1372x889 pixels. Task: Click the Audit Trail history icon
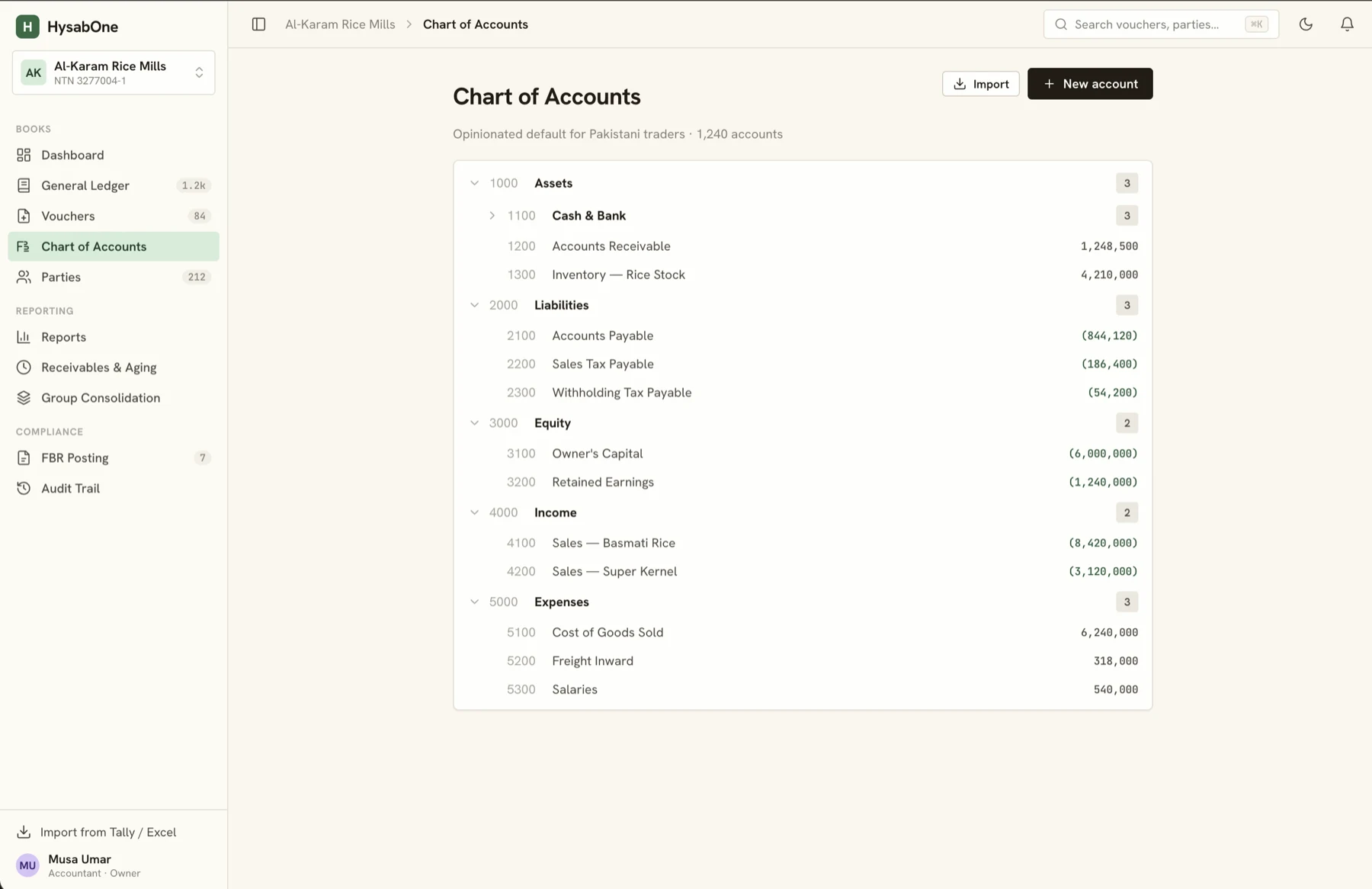24,488
